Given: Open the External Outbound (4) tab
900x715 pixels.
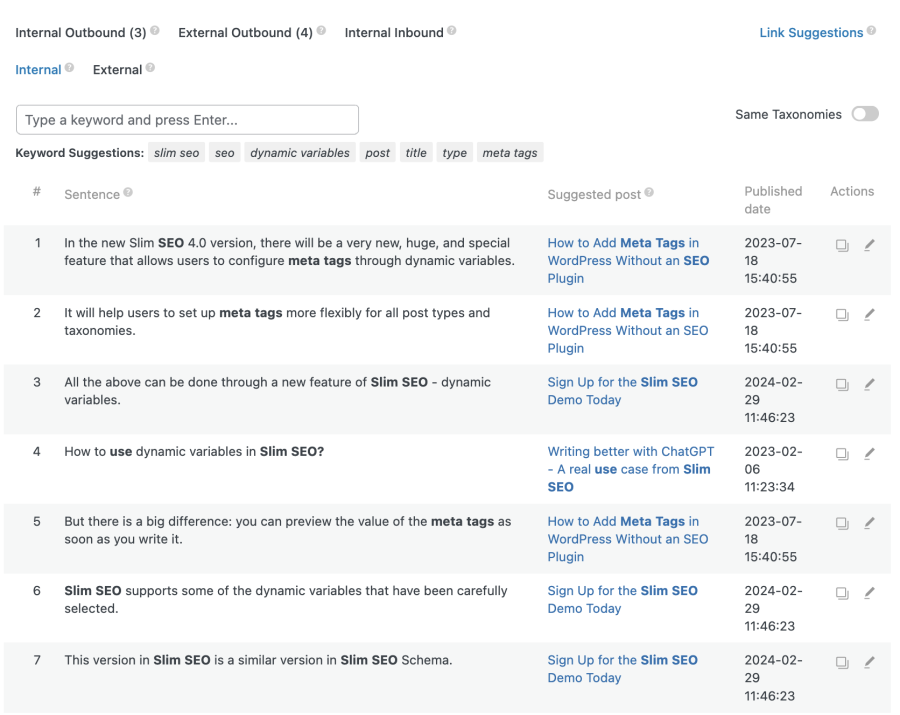Looking at the screenshot, I should (x=246, y=33).
